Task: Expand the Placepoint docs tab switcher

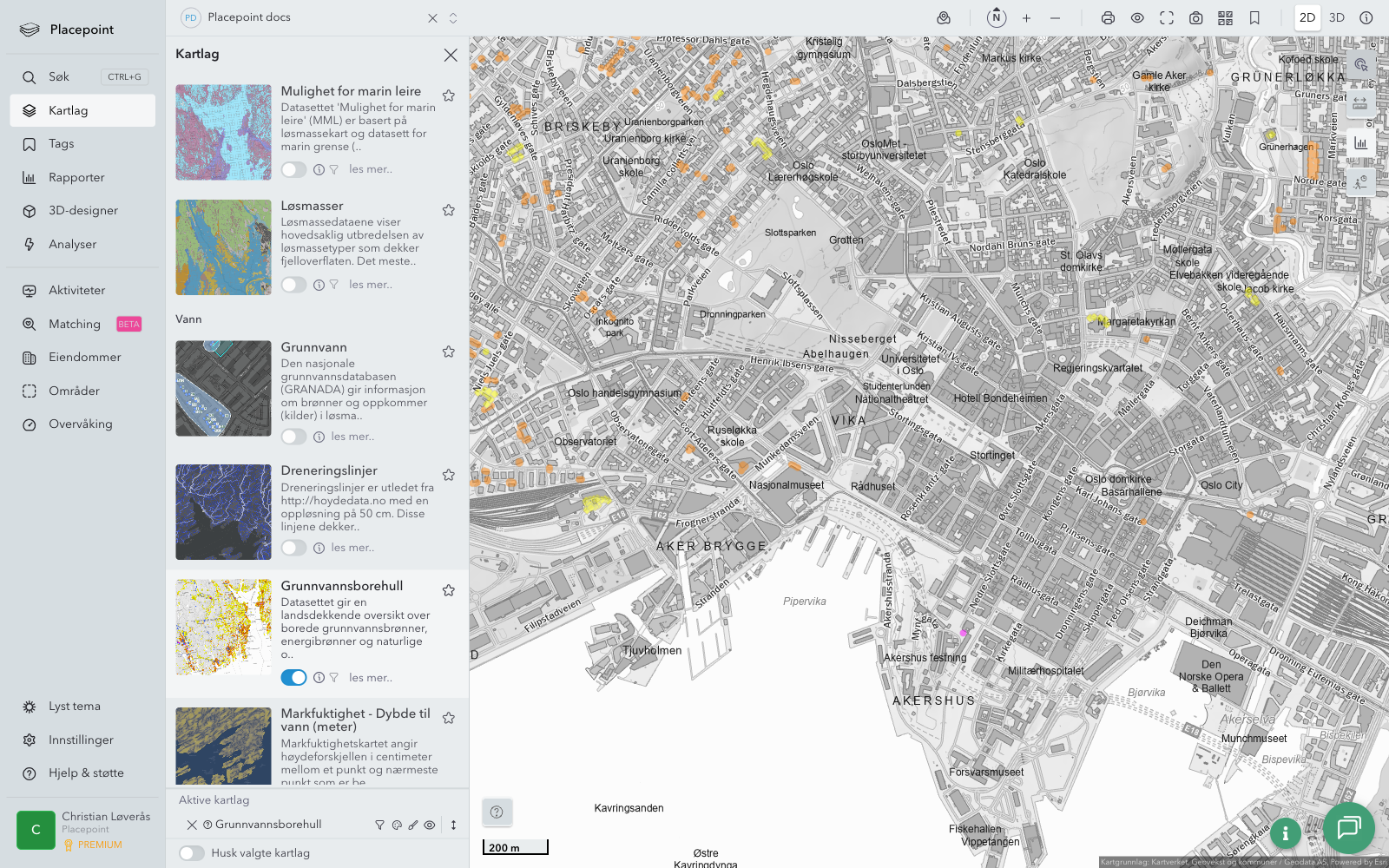Action: click(453, 18)
